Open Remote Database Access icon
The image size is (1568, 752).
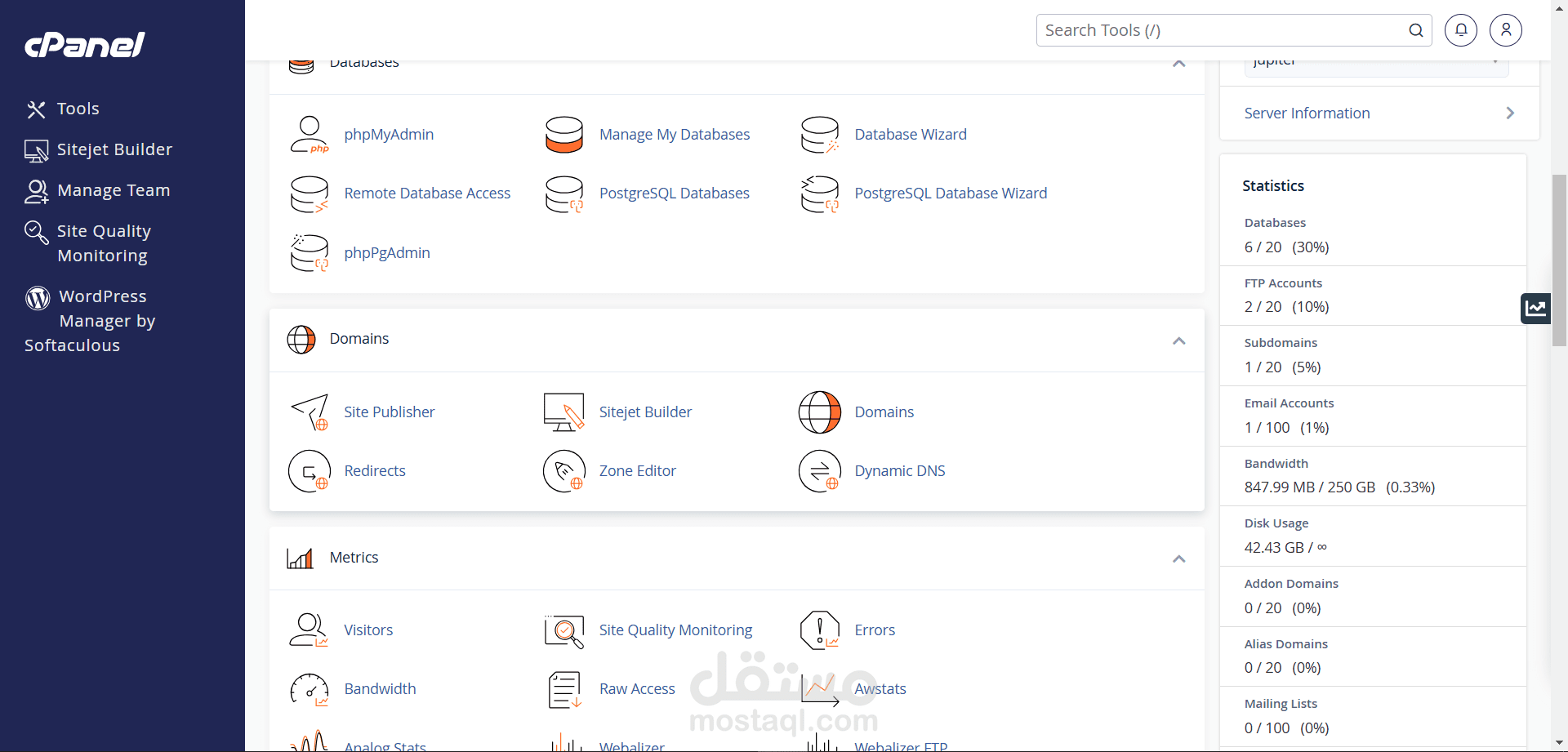pyautogui.click(x=309, y=194)
